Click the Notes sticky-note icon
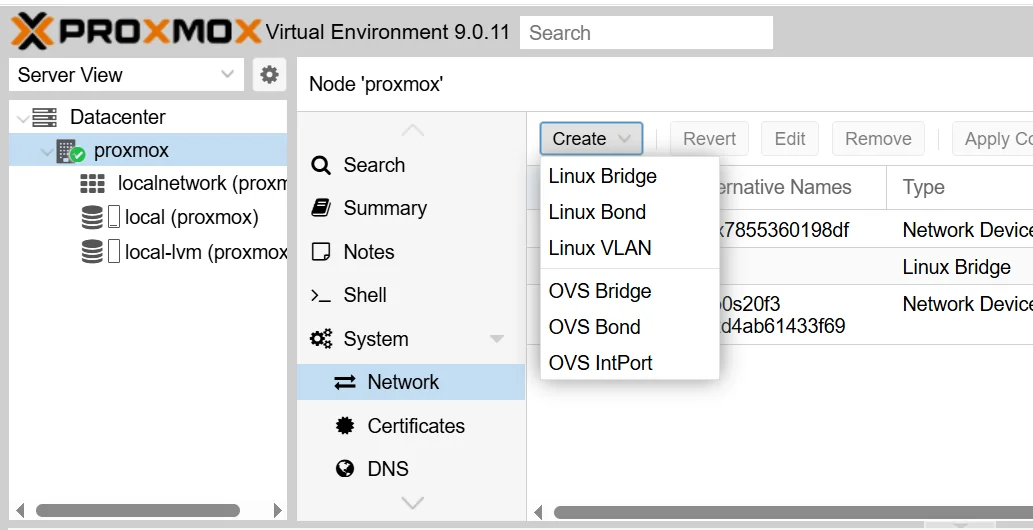The image size is (1033, 530). [321, 252]
